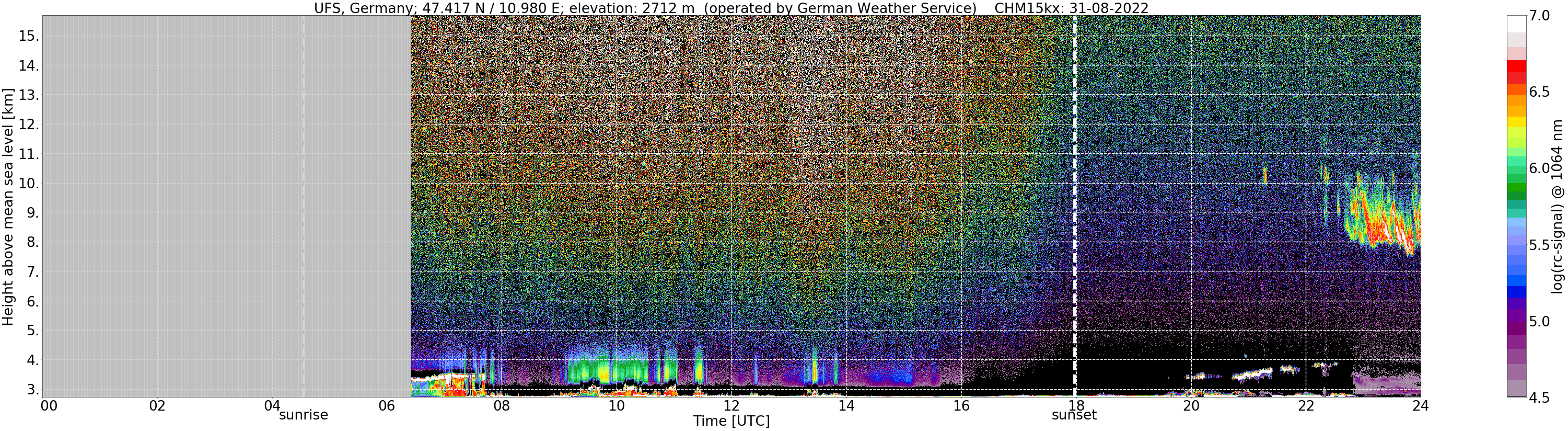The height and width of the screenshot is (431, 1568).
Task: Click the '12' time axis tick label
Action: tap(731, 406)
